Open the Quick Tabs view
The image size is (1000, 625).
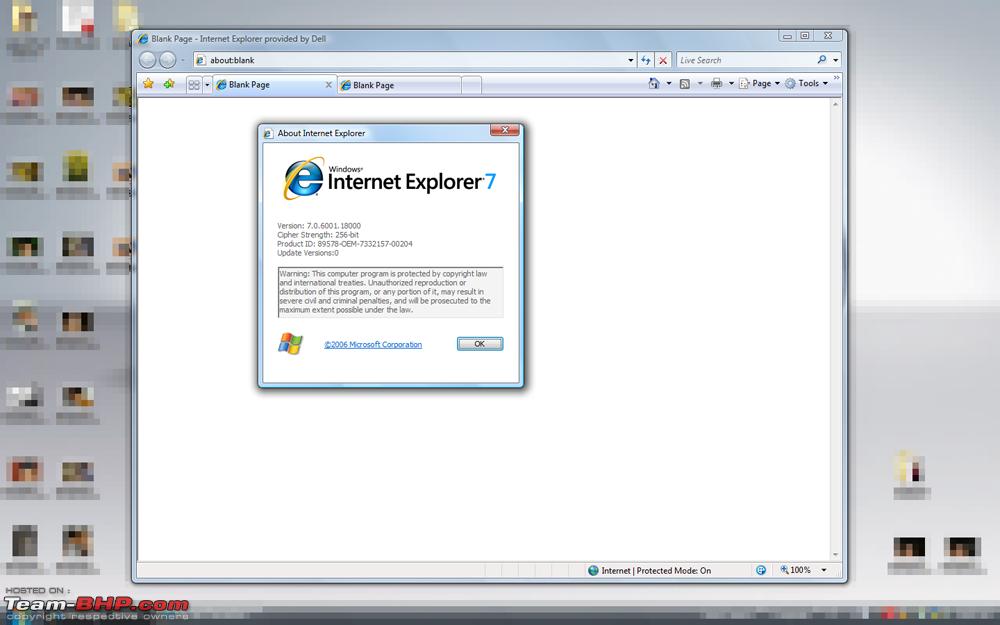pyautogui.click(x=194, y=84)
